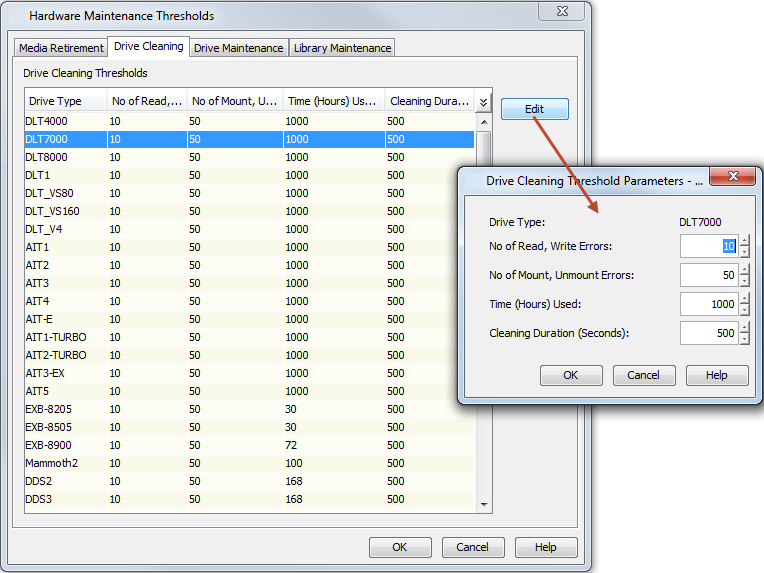Switch to the Media Retirement tab

(61, 48)
